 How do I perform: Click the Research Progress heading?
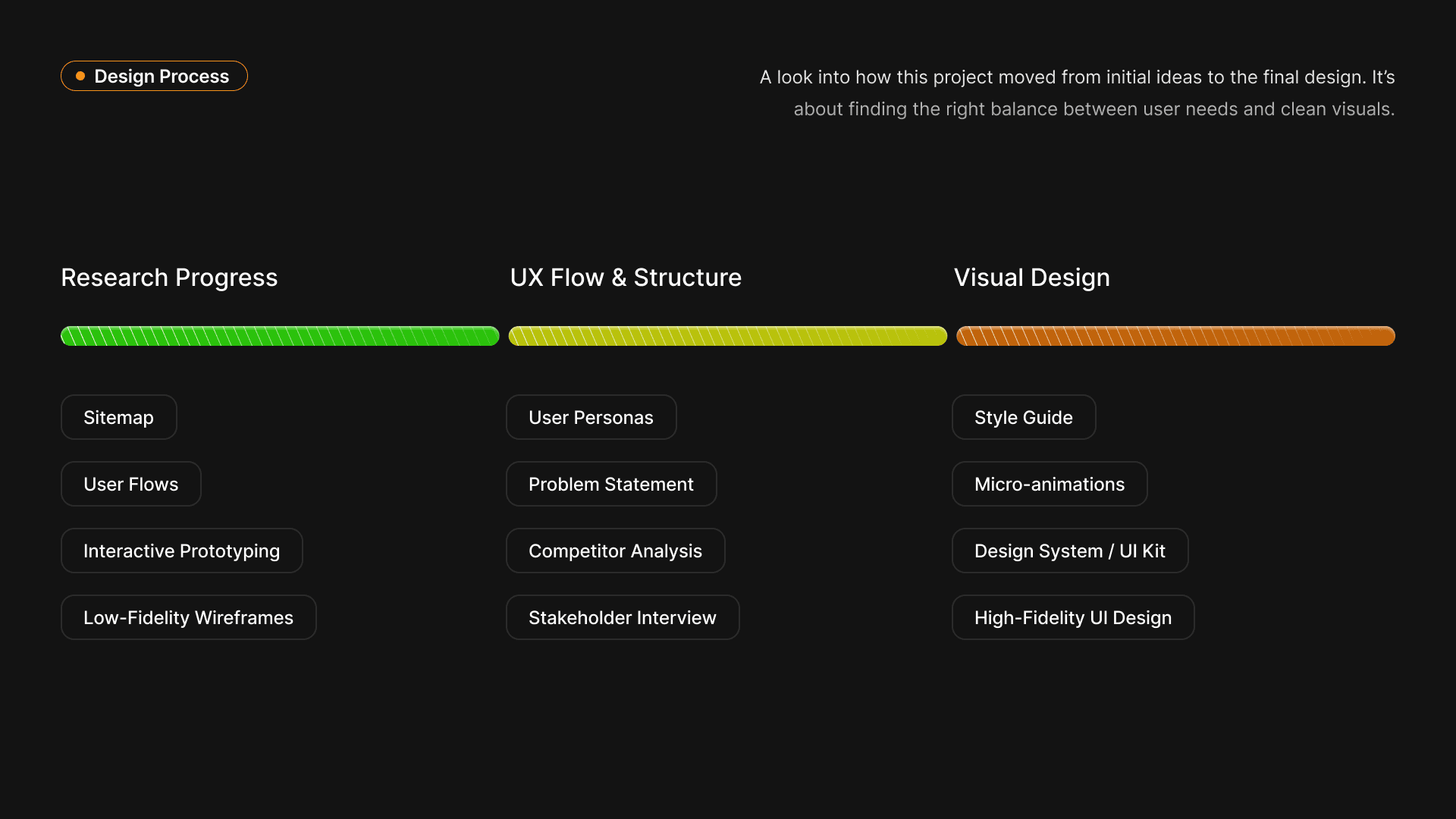[169, 278]
